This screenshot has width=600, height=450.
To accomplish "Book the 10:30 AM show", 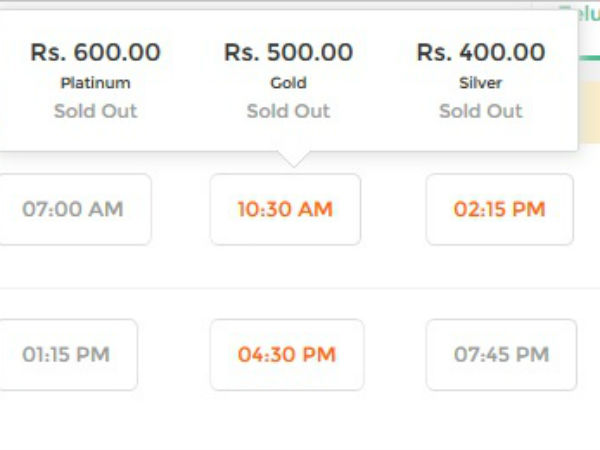I will click(x=285, y=210).
